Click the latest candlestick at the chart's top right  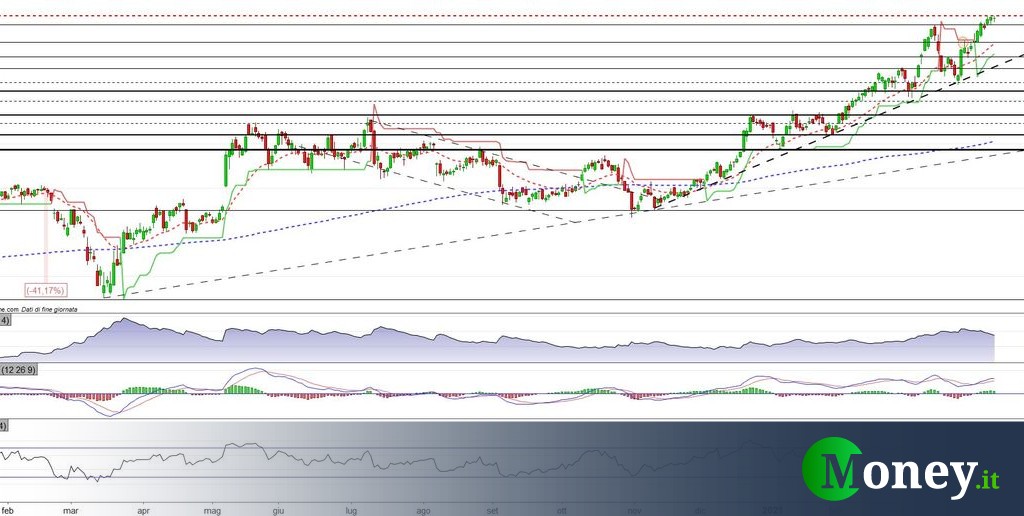point(991,17)
